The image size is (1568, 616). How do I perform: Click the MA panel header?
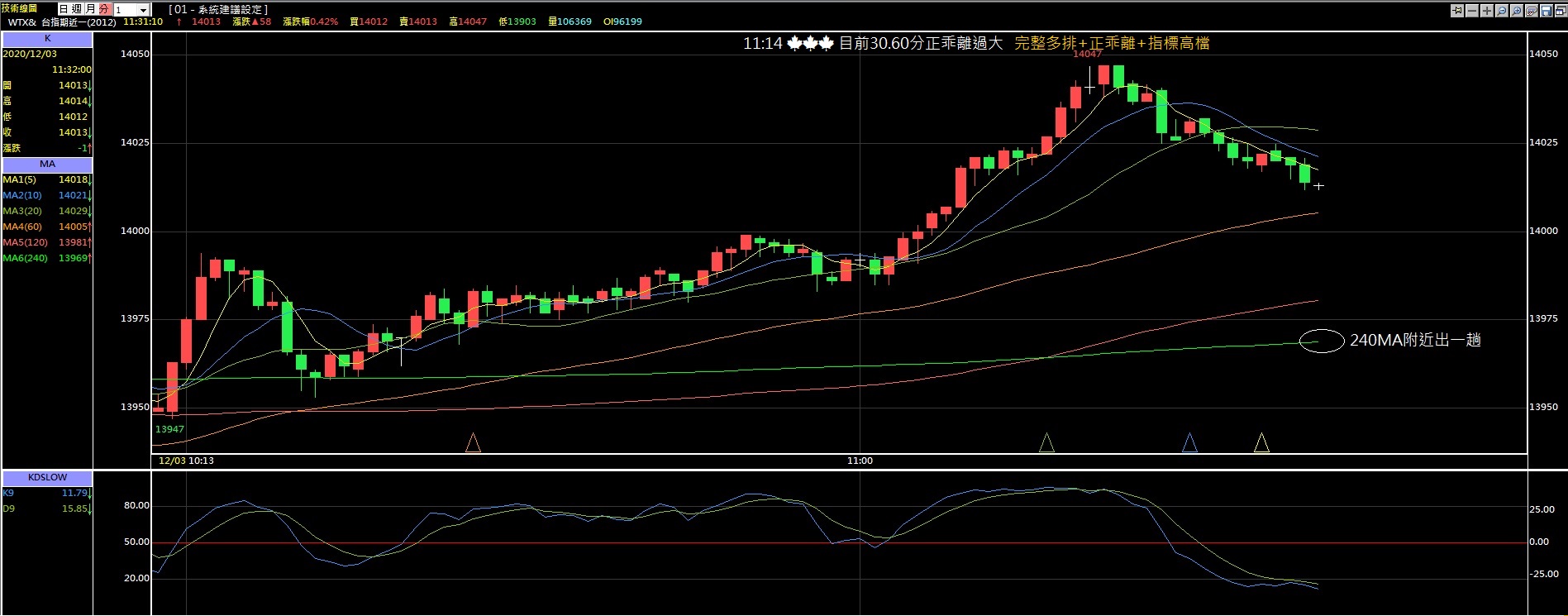click(47, 165)
